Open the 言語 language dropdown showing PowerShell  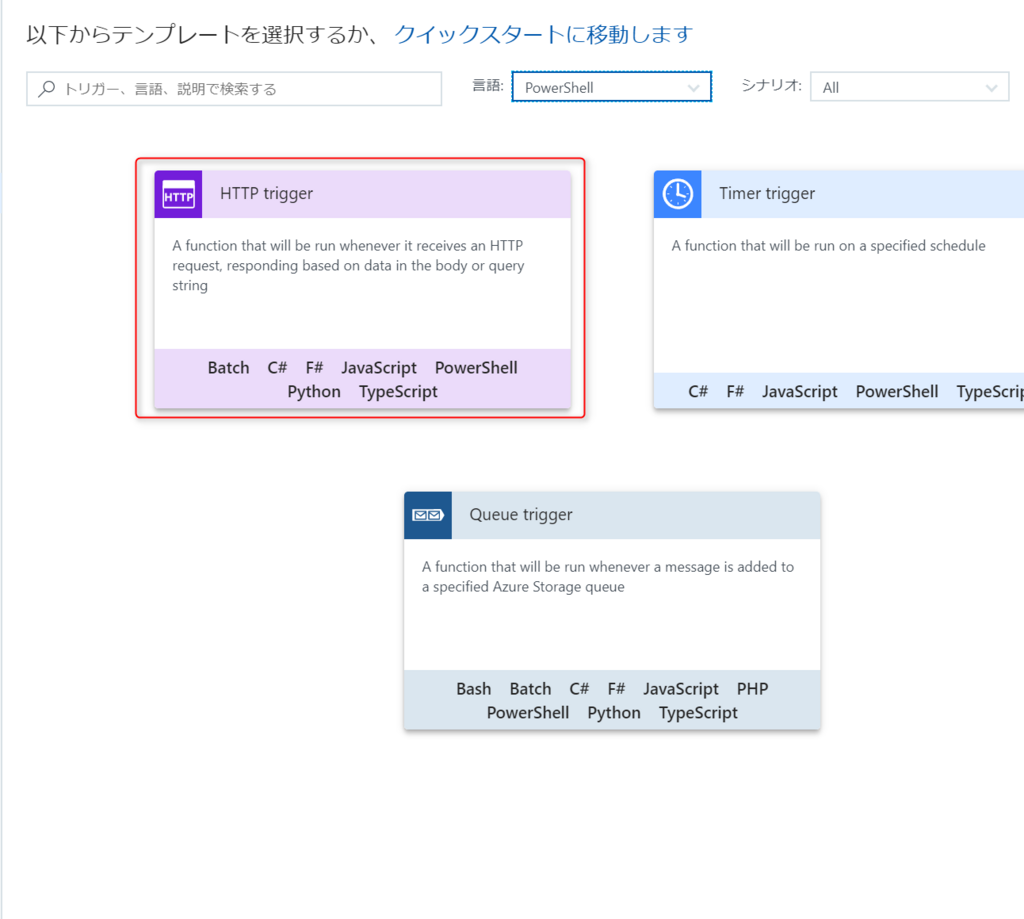tap(611, 86)
